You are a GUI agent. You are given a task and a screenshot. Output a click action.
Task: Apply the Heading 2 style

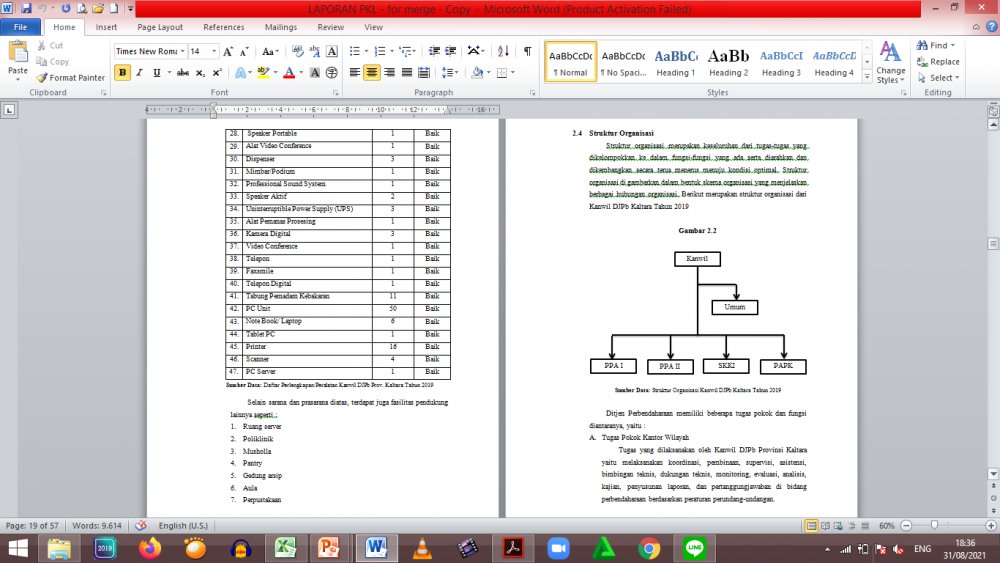(x=728, y=62)
